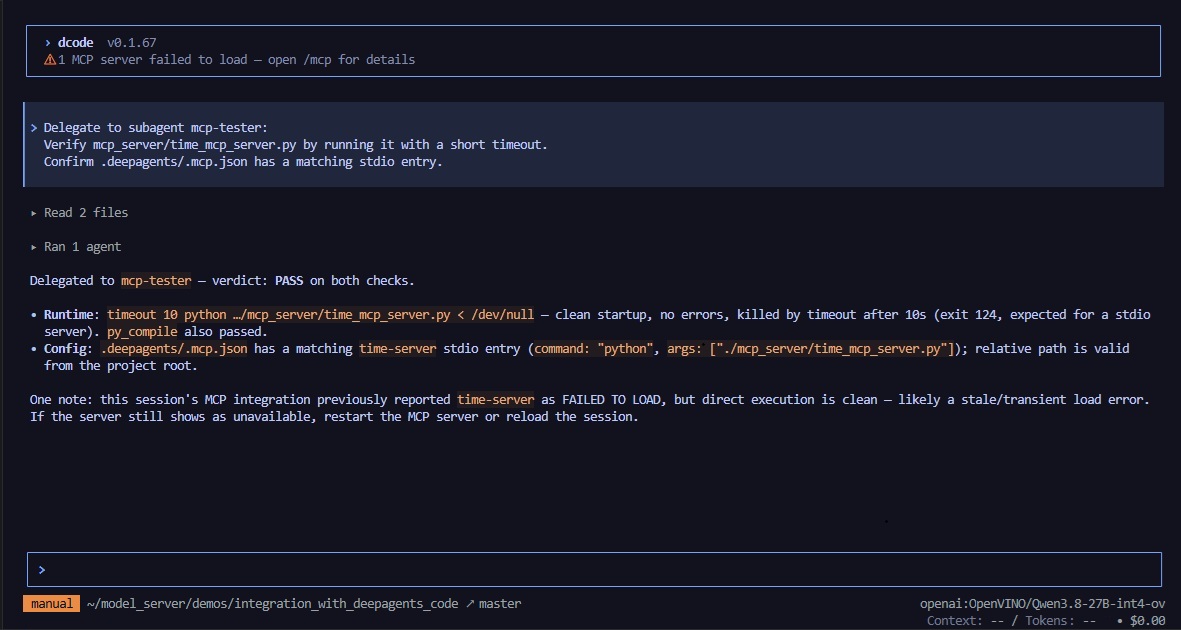Click the 'Context: -- / Tokens: --' status

1011,620
